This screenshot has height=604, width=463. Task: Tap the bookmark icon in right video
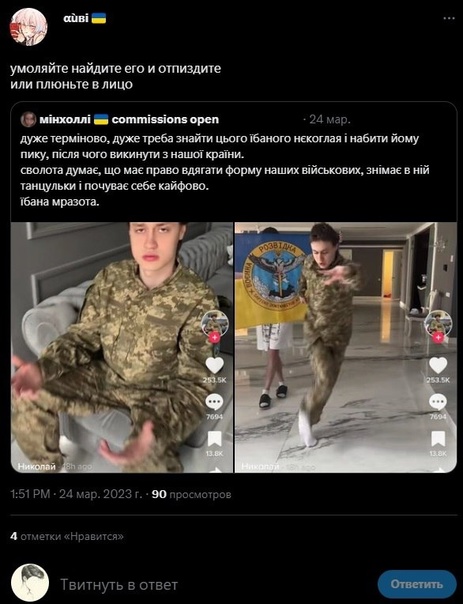438,439
